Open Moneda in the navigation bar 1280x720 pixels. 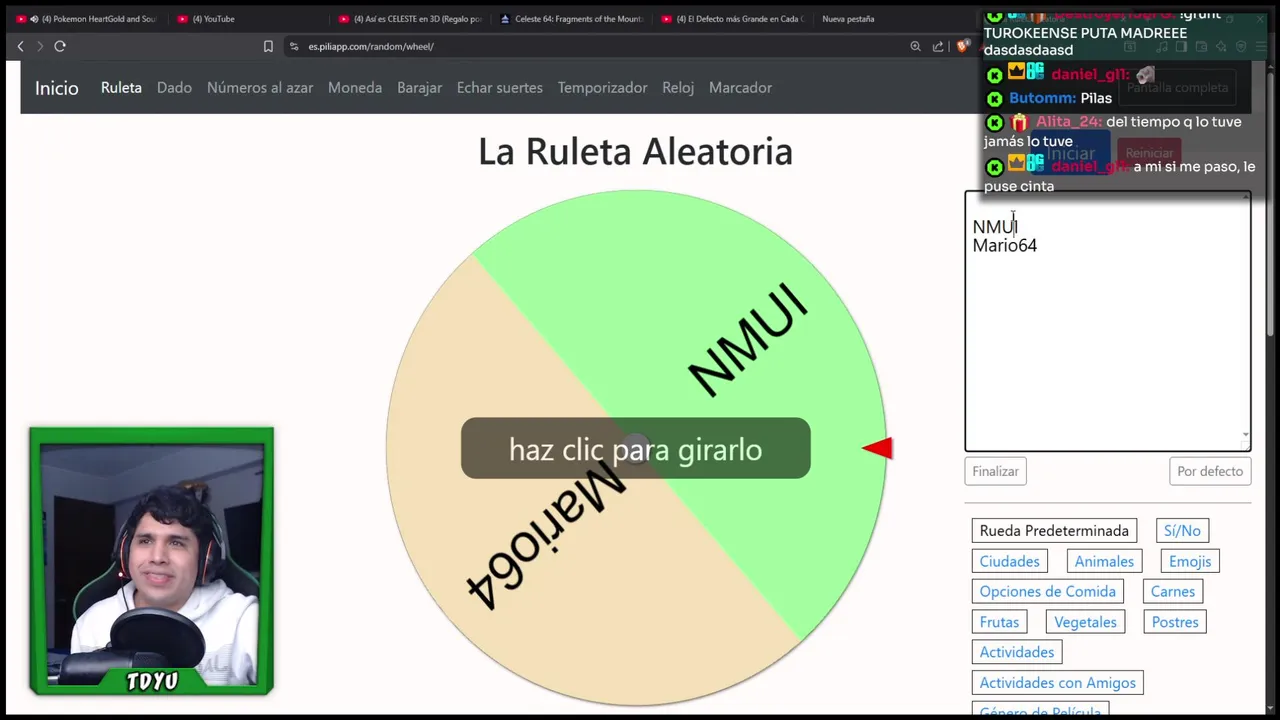[355, 88]
